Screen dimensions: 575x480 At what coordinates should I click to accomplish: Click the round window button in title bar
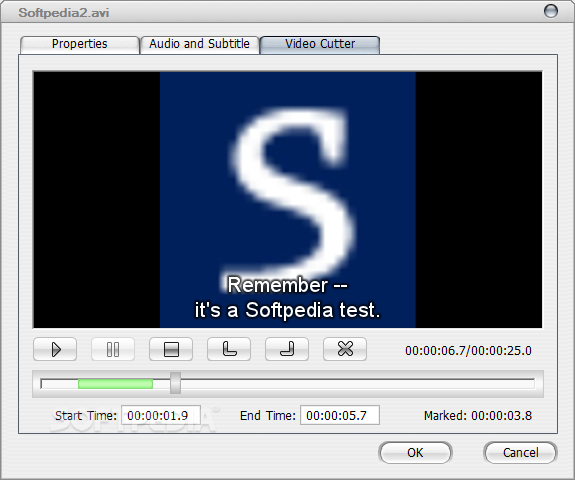(x=550, y=11)
